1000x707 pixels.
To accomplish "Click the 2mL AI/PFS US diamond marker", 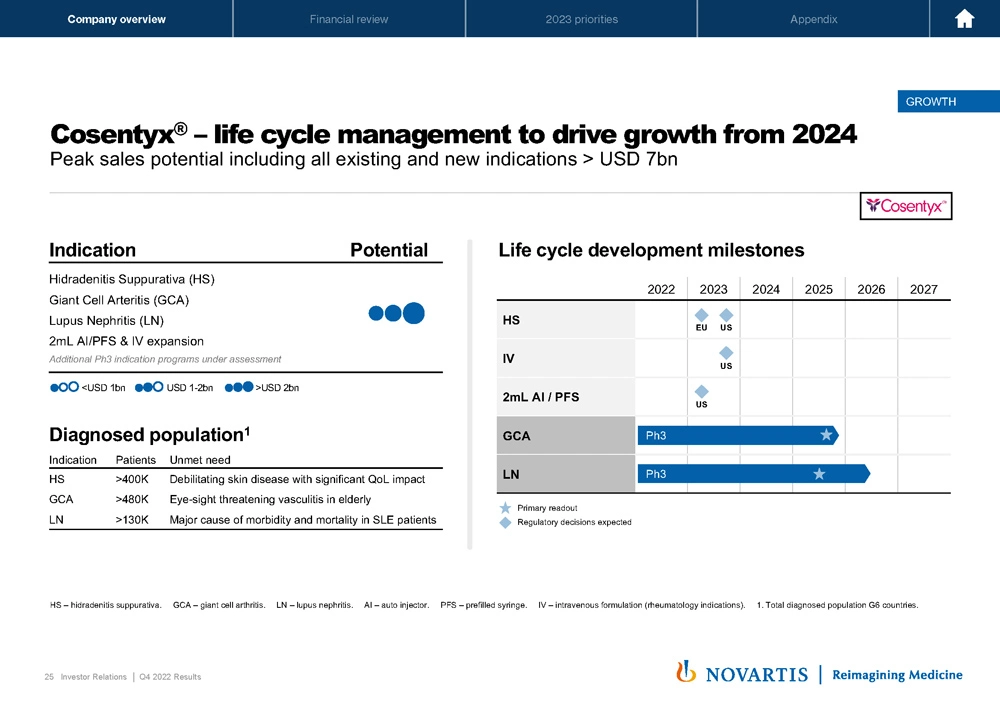I will coord(702,393).
